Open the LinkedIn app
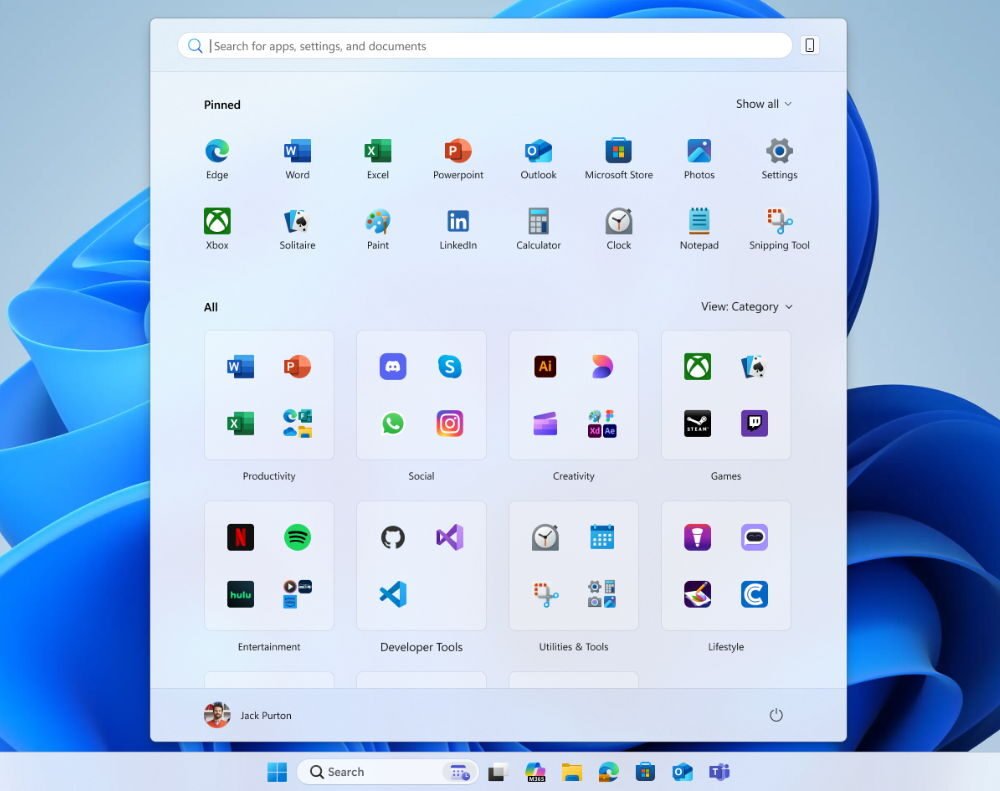1000x791 pixels. point(458,221)
